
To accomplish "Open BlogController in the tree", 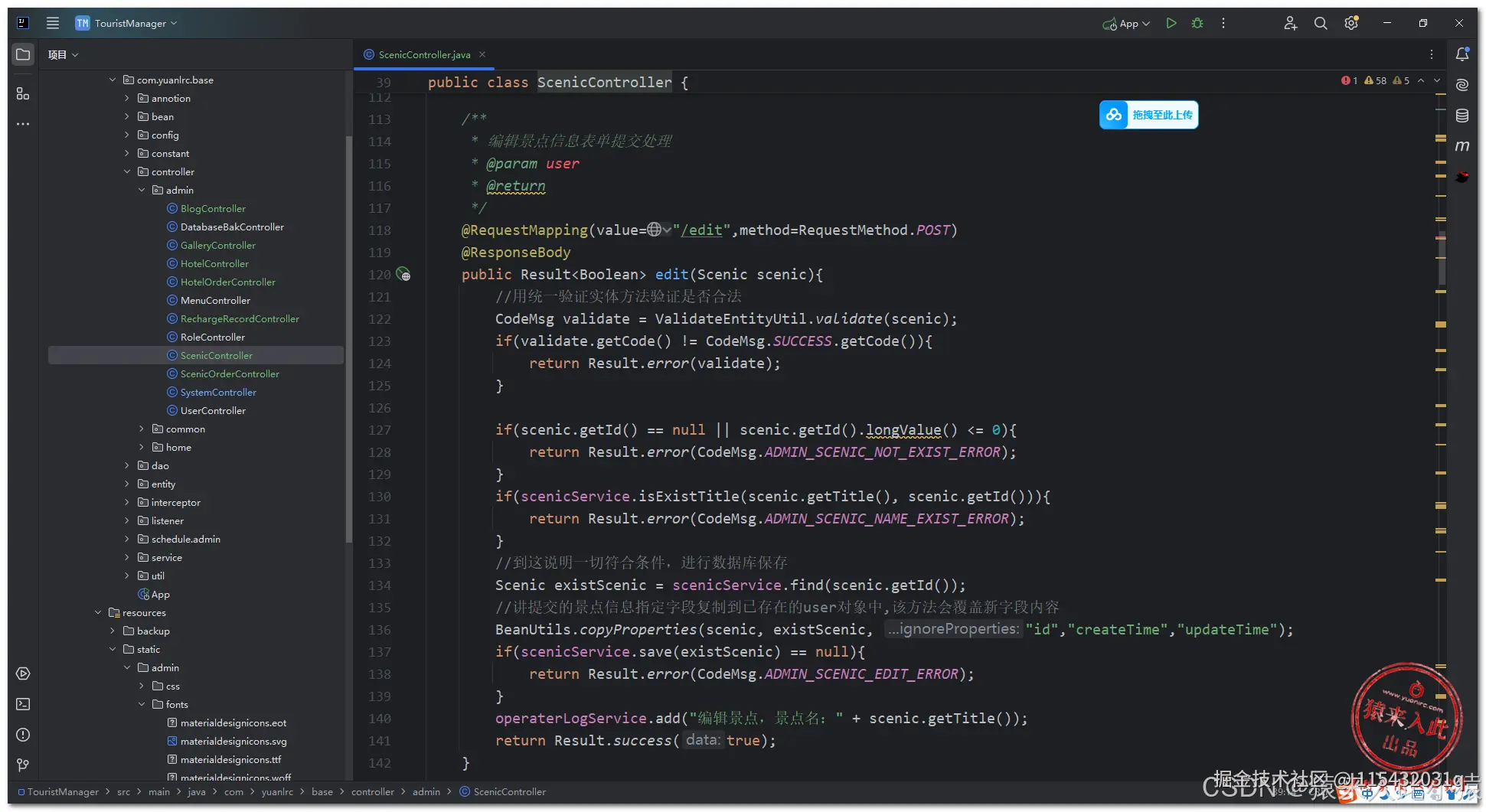I will tap(213, 208).
